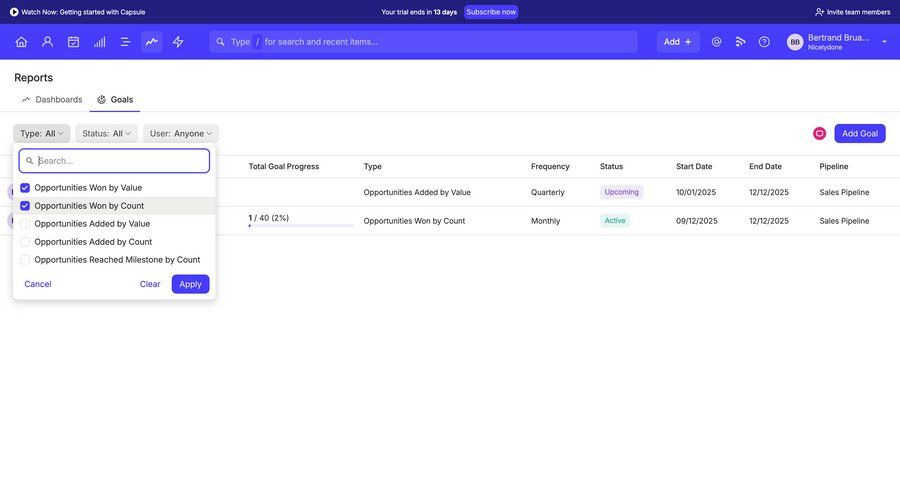Click the help question mark icon
This screenshot has height=484, width=900.
pyautogui.click(x=764, y=42)
